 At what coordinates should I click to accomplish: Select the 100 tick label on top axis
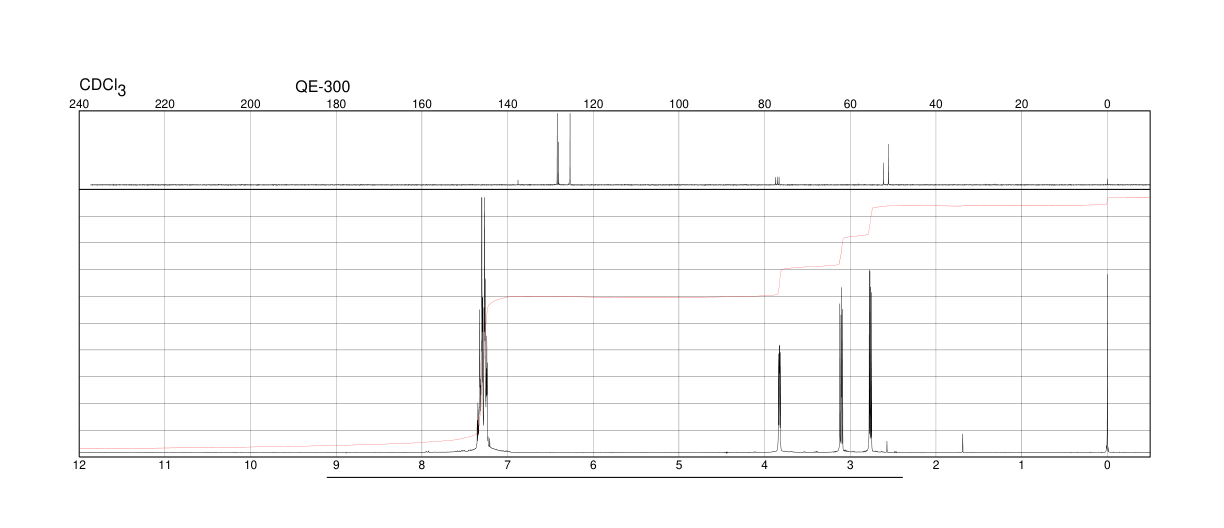click(679, 104)
